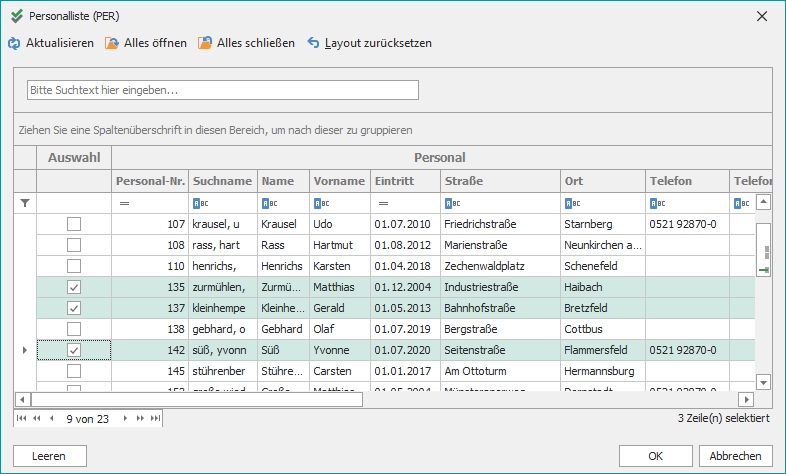Click the Vorname column header
This screenshot has width=786, height=474.
pos(340,181)
